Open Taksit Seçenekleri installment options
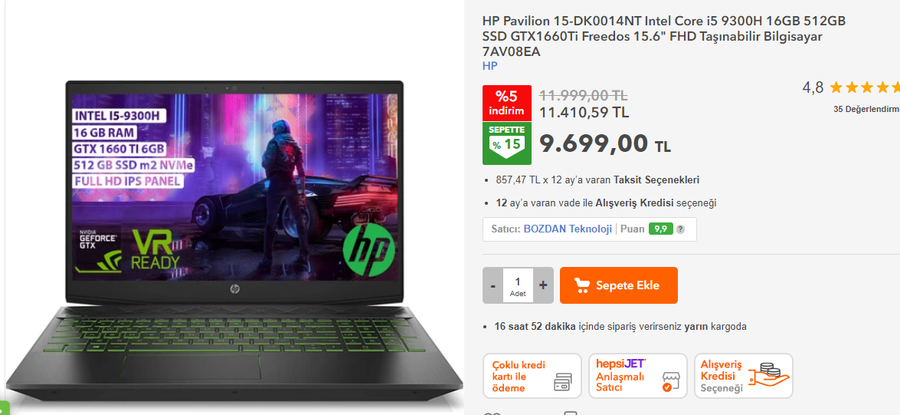Screen dimensions: 900x415 click(x=656, y=180)
